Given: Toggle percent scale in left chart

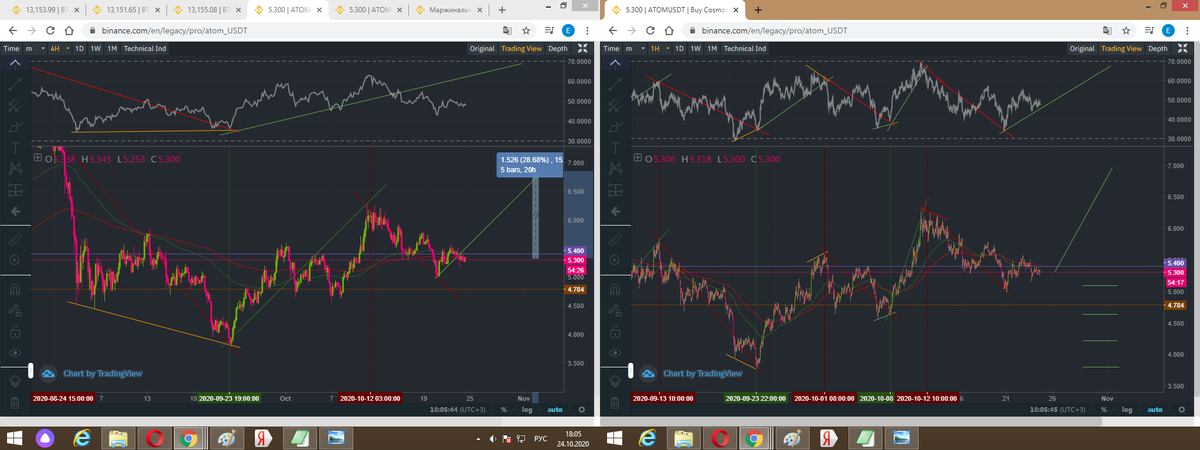Looking at the screenshot, I should point(504,409).
